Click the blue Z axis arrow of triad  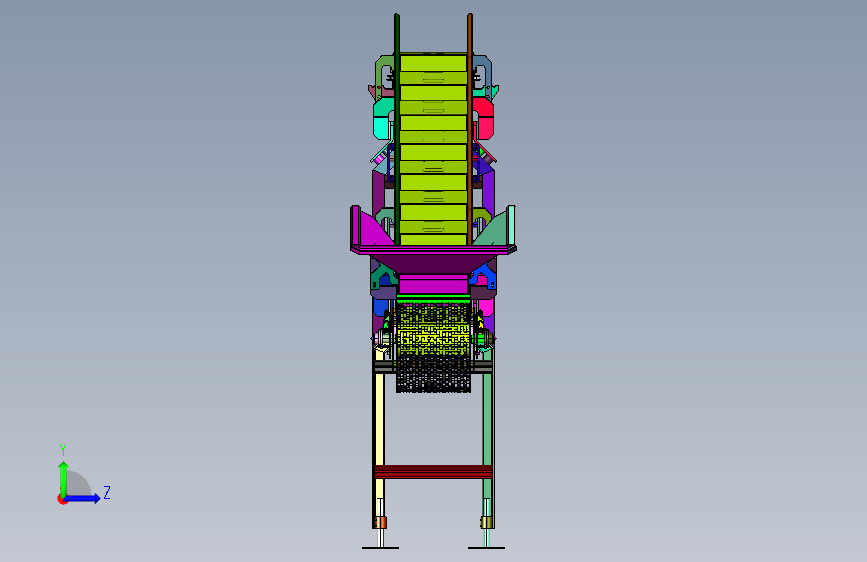coord(83,498)
